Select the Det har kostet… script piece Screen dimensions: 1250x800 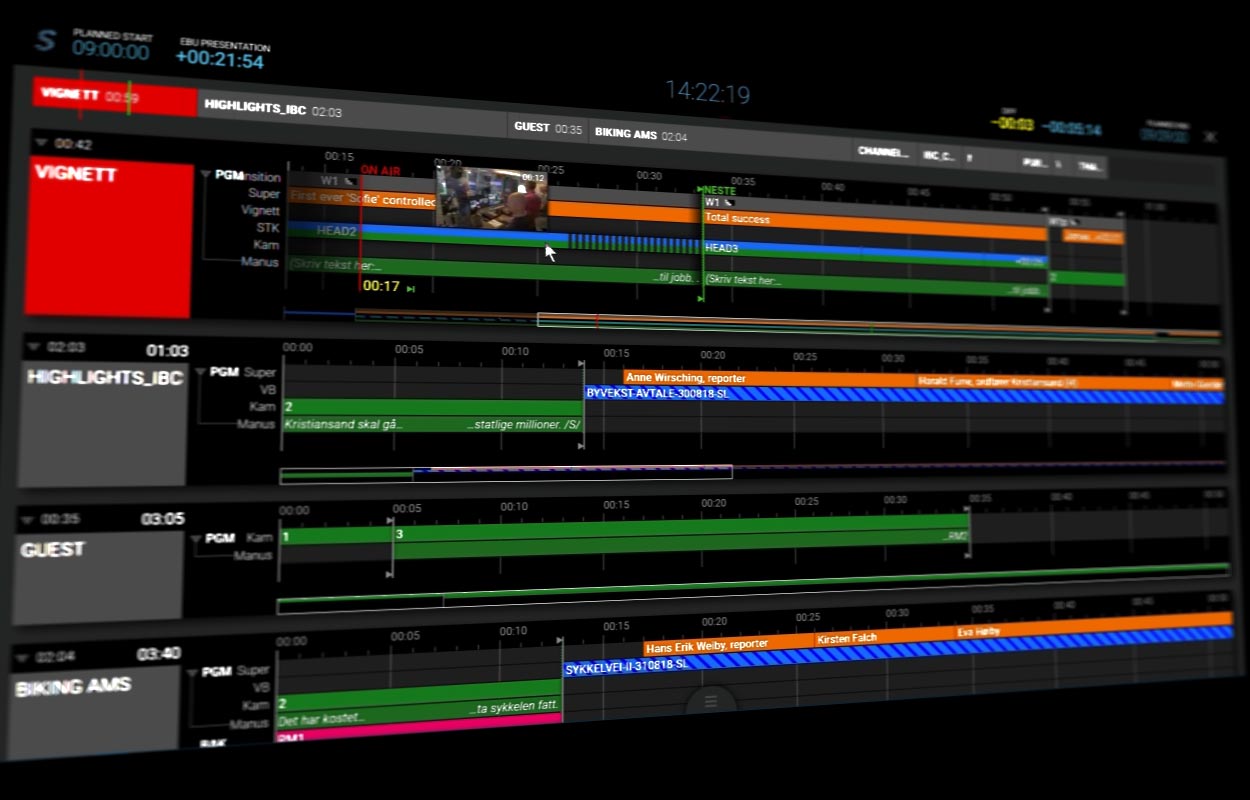click(x=419, y=713)
